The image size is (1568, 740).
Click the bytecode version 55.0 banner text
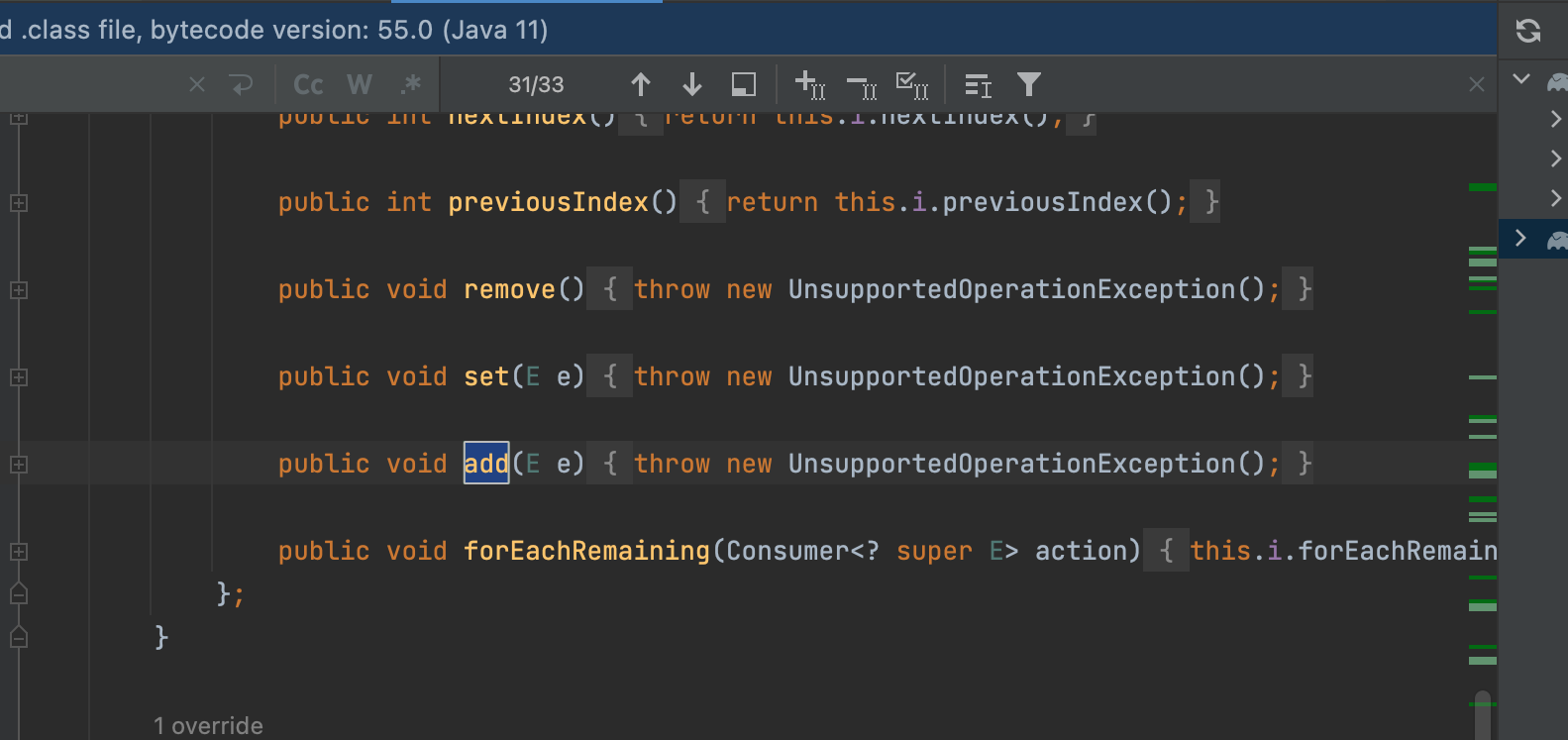click(274, 30)
